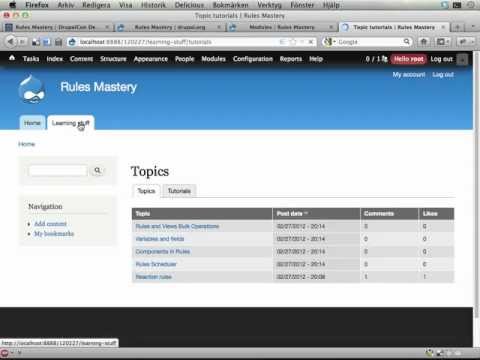Open Rules Scheduler topic

[156, 264]
